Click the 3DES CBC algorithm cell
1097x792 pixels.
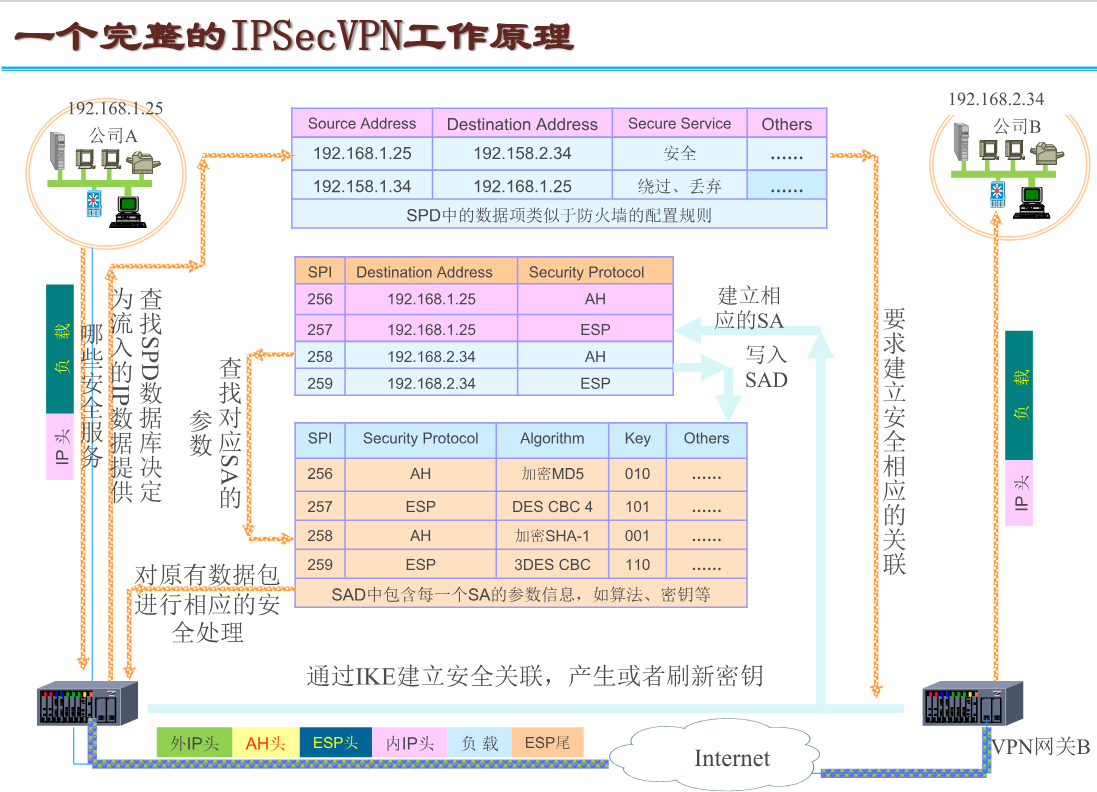point(552,565)
